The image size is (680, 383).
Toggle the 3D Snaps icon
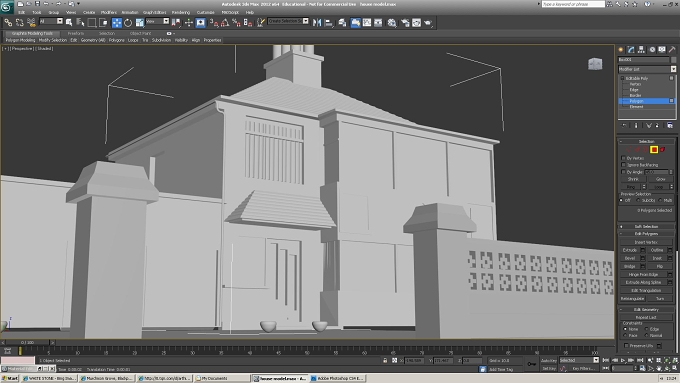tap(214, 23)
